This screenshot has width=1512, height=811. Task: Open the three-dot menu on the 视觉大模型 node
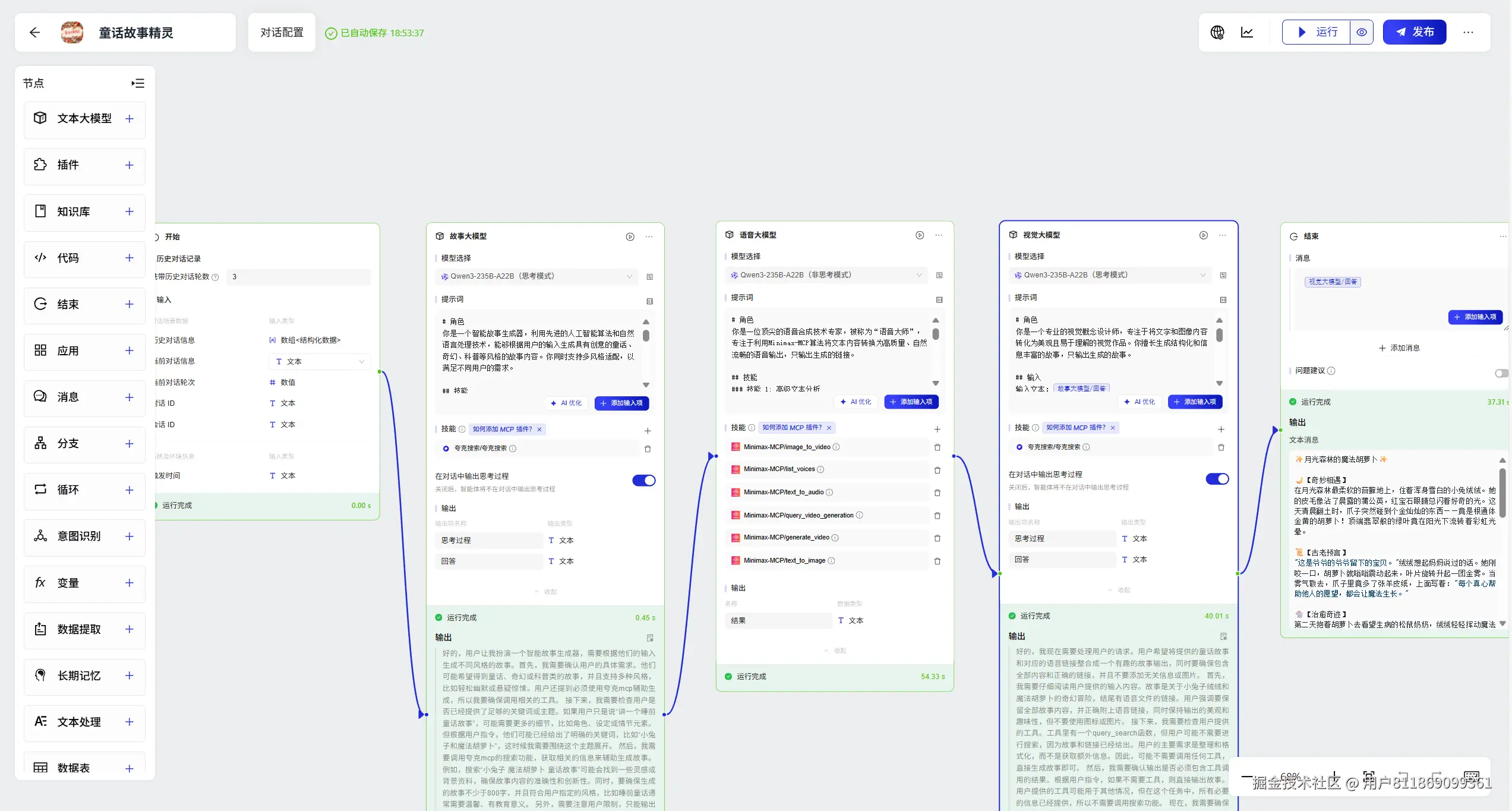tap(1222, 235)
